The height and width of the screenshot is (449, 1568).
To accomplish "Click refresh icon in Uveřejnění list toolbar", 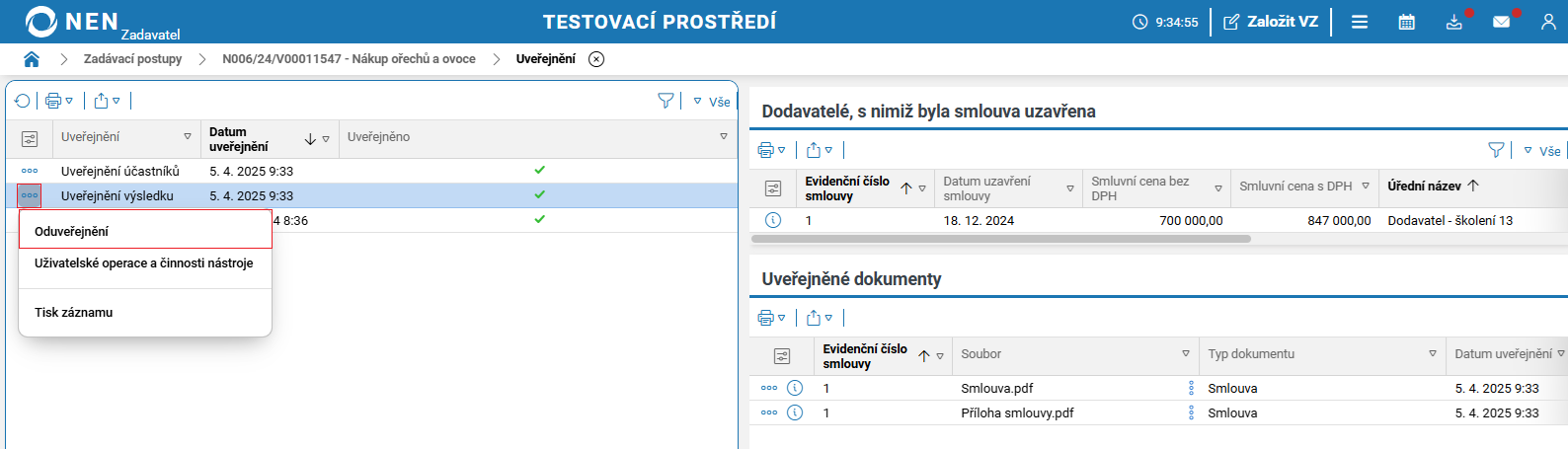I will pyautogui.click(x=22, y=101).
